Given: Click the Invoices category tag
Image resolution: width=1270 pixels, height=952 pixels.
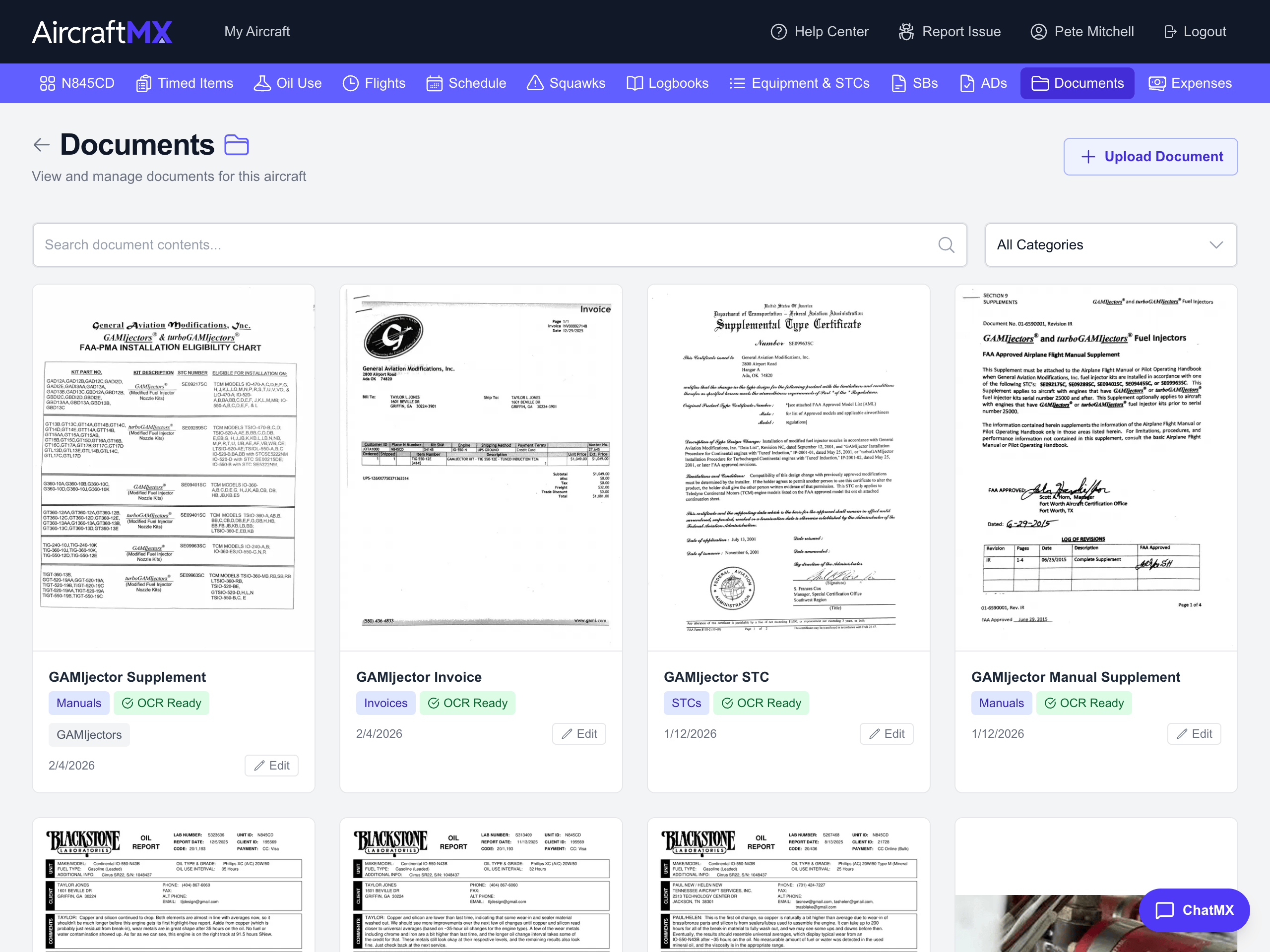Looking at the screenshot, I should pyautogui.click(x=385, y=703).
